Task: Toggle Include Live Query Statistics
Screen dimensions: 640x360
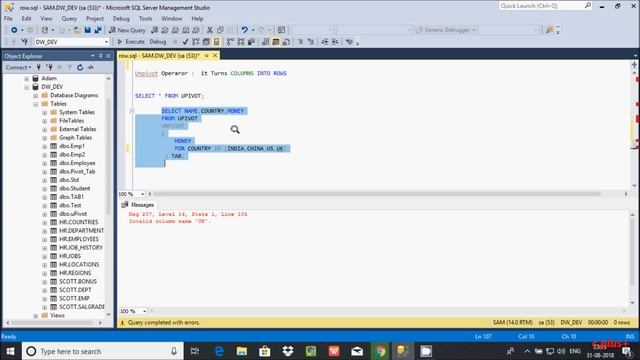Action: [241, 42]
